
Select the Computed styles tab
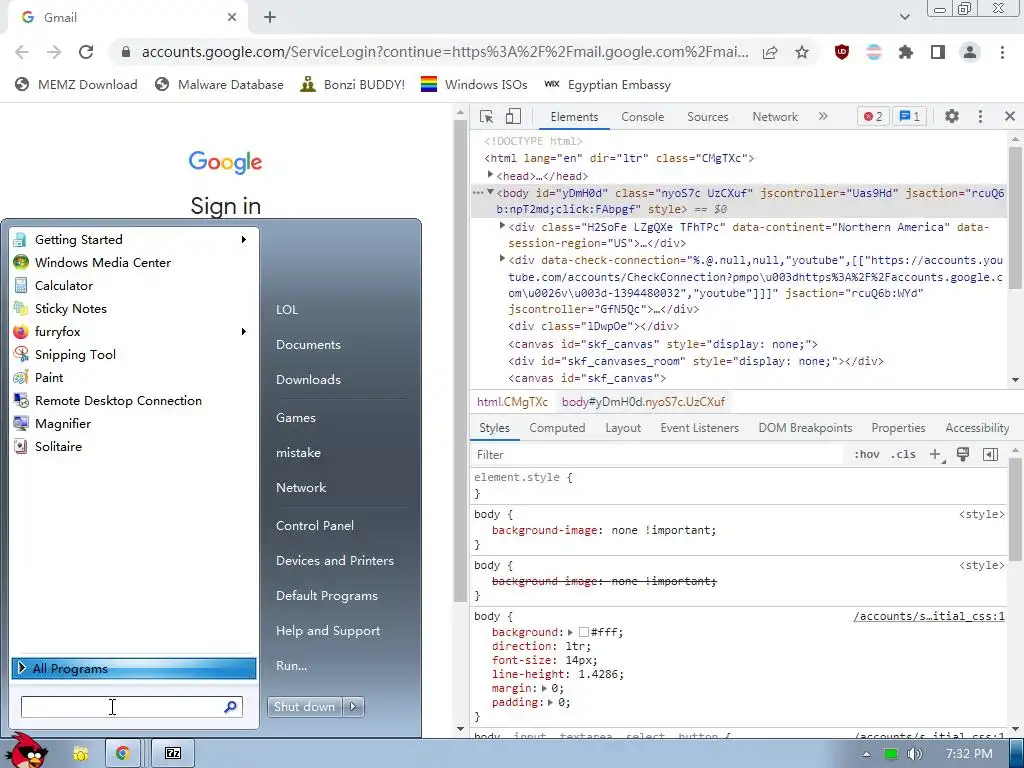557,428
